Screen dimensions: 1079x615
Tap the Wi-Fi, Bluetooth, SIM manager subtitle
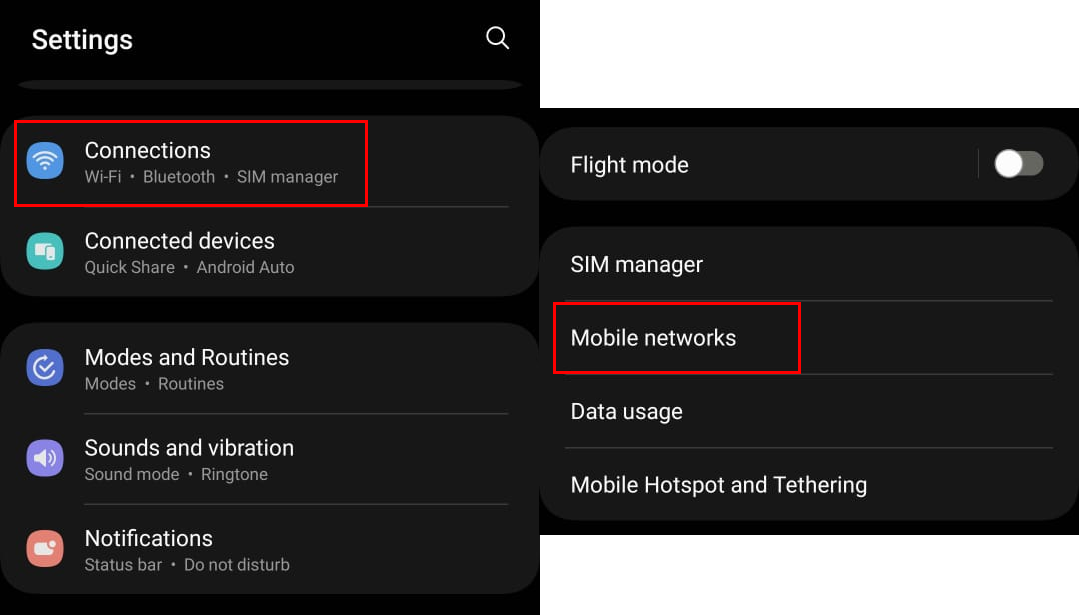click(211, 177)
